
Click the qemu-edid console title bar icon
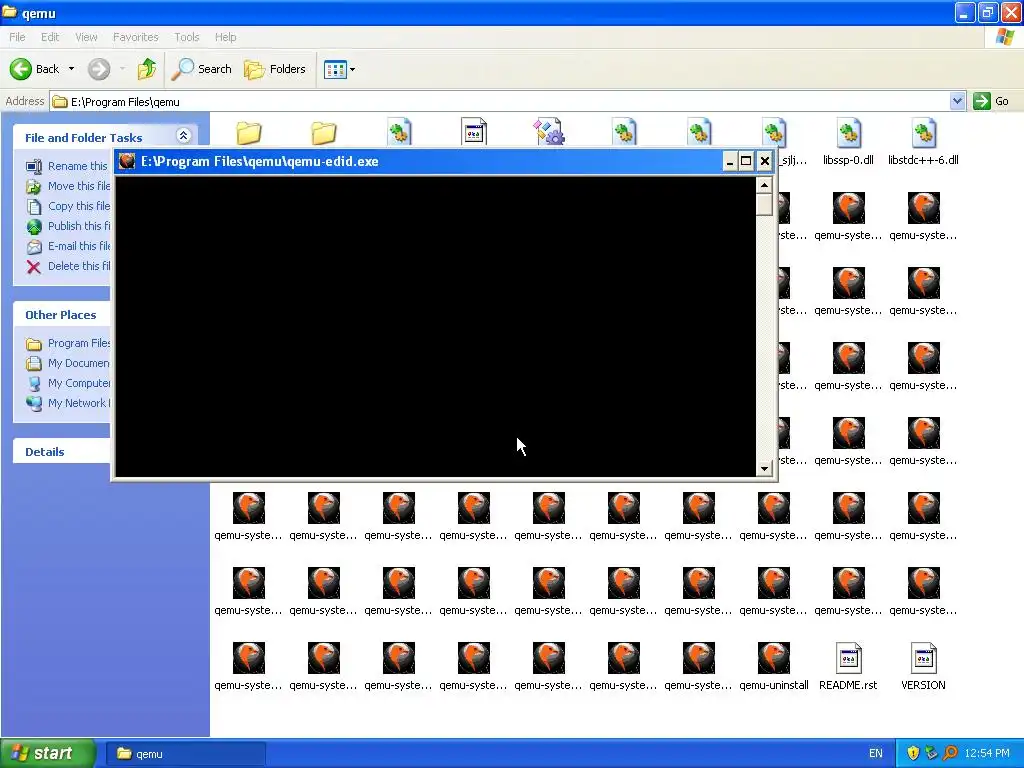click(127, 161)
